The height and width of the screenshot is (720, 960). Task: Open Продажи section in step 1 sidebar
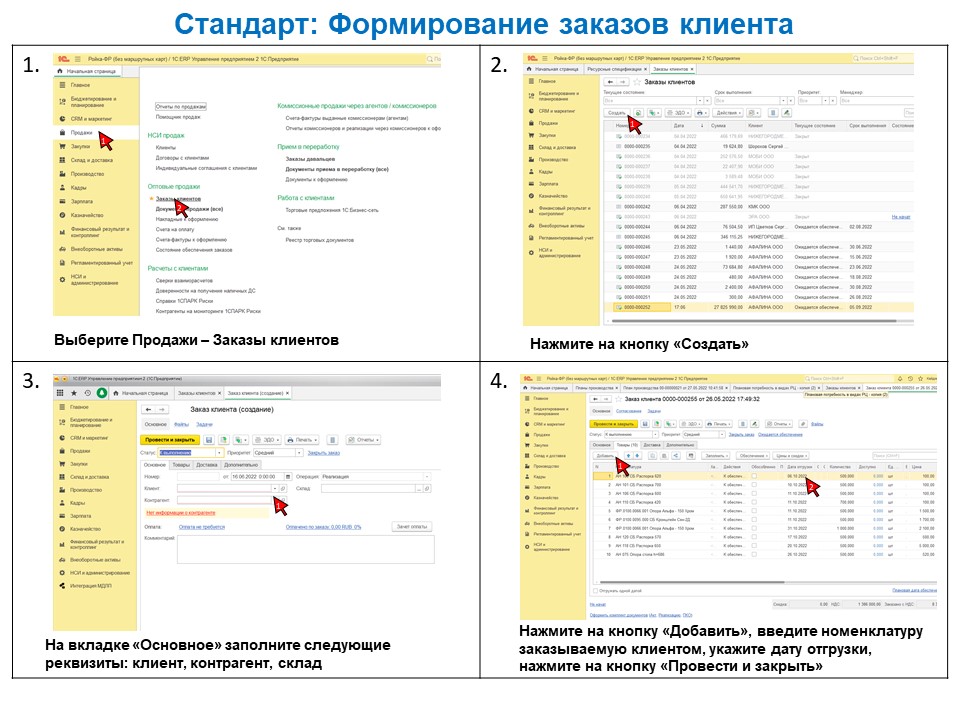81,132
